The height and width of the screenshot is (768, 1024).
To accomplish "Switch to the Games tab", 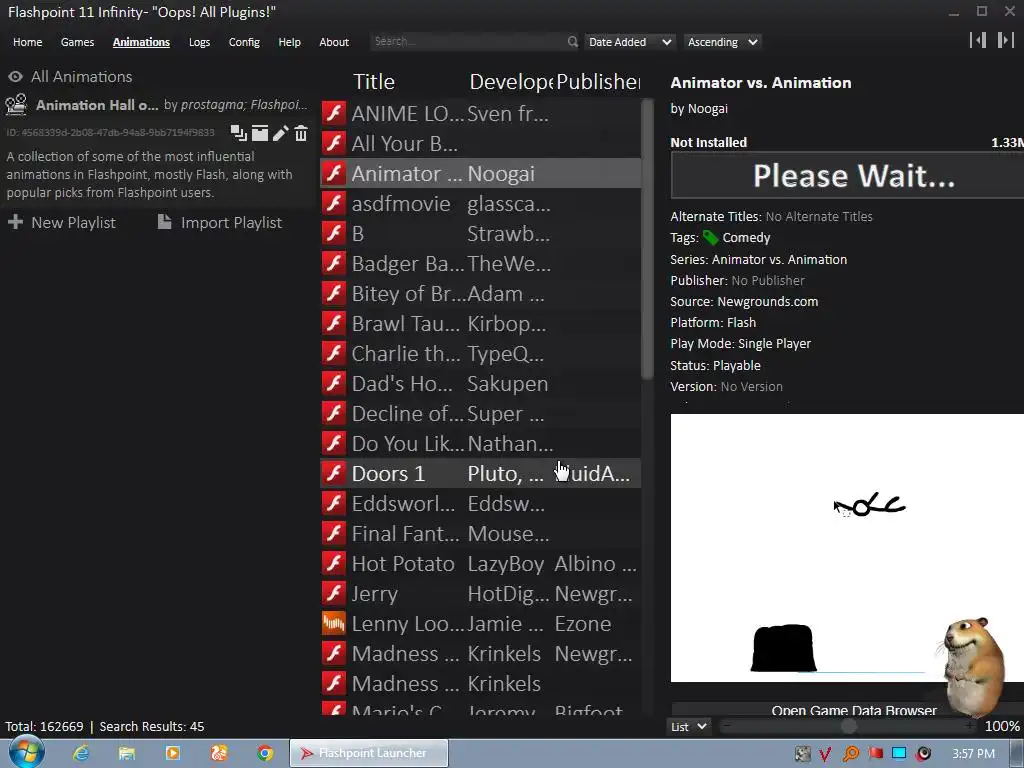I will [77, 42].
